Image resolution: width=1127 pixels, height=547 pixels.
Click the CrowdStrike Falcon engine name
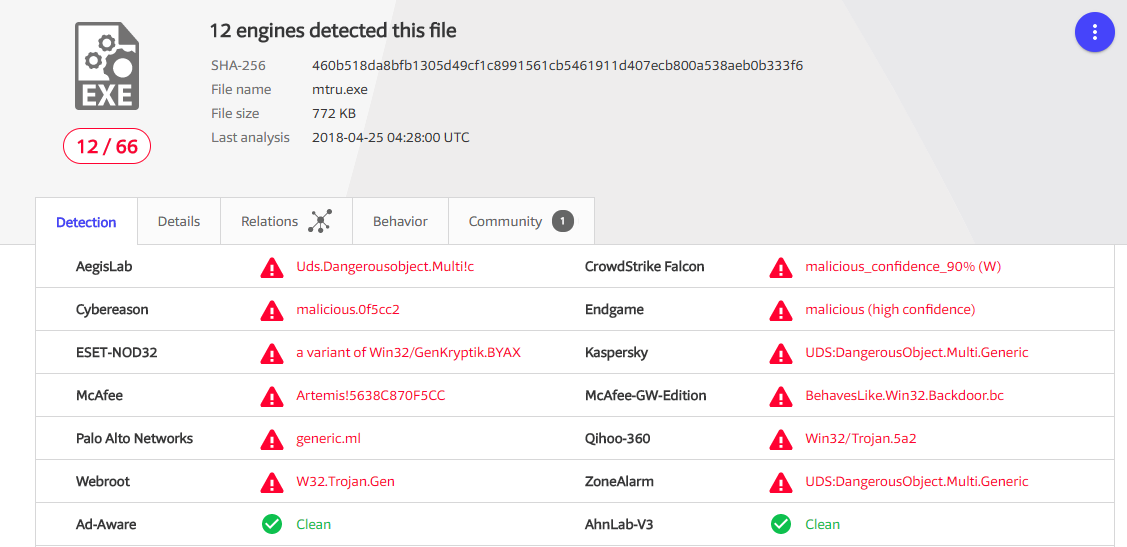click(645, 267)
